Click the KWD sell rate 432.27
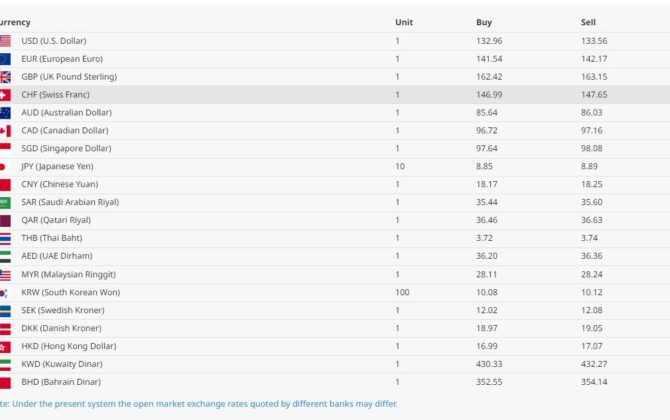 594,365
